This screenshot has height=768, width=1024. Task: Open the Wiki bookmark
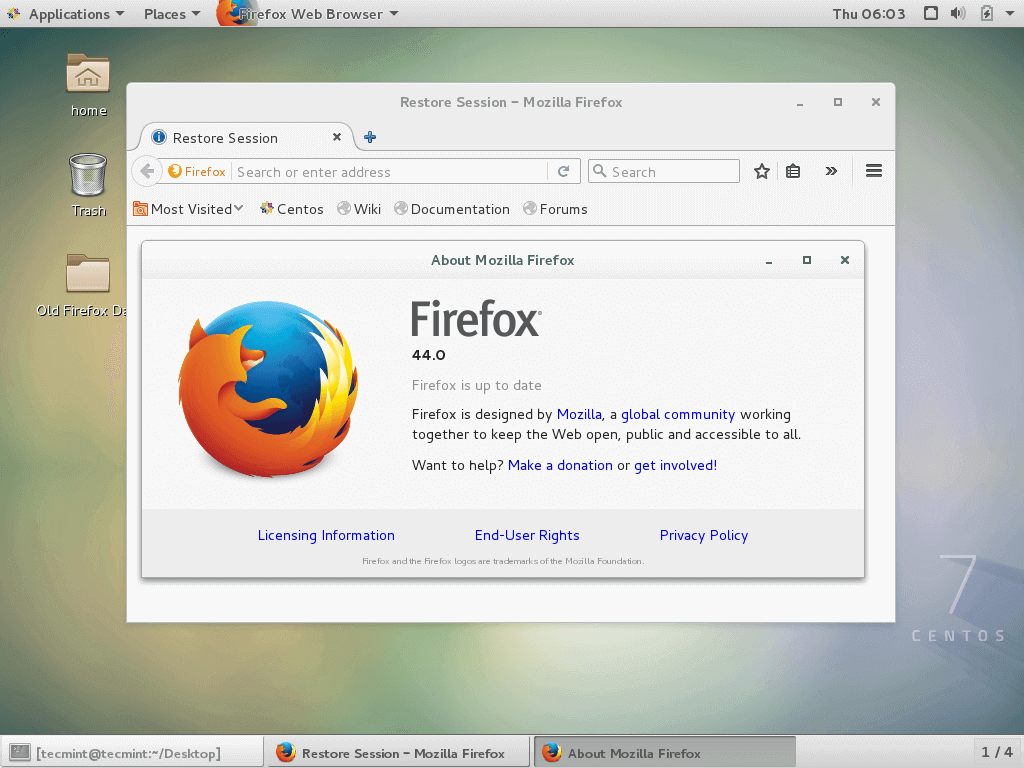359,209
